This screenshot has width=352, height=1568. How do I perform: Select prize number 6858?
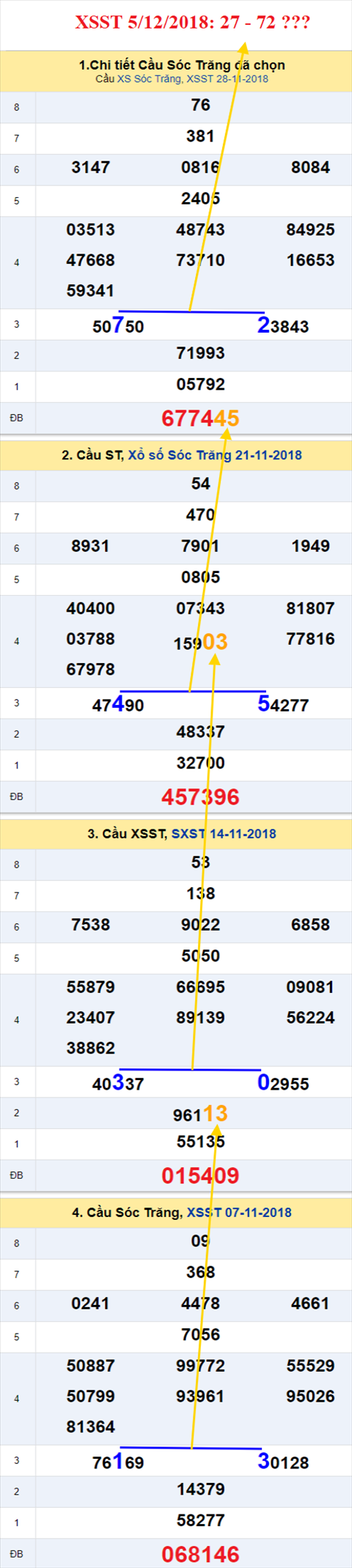click(x=311, y=925)
